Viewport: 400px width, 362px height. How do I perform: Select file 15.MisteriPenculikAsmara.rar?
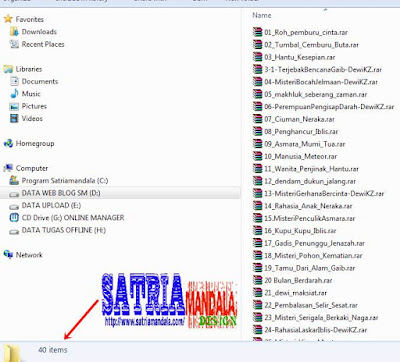point(310,218)
